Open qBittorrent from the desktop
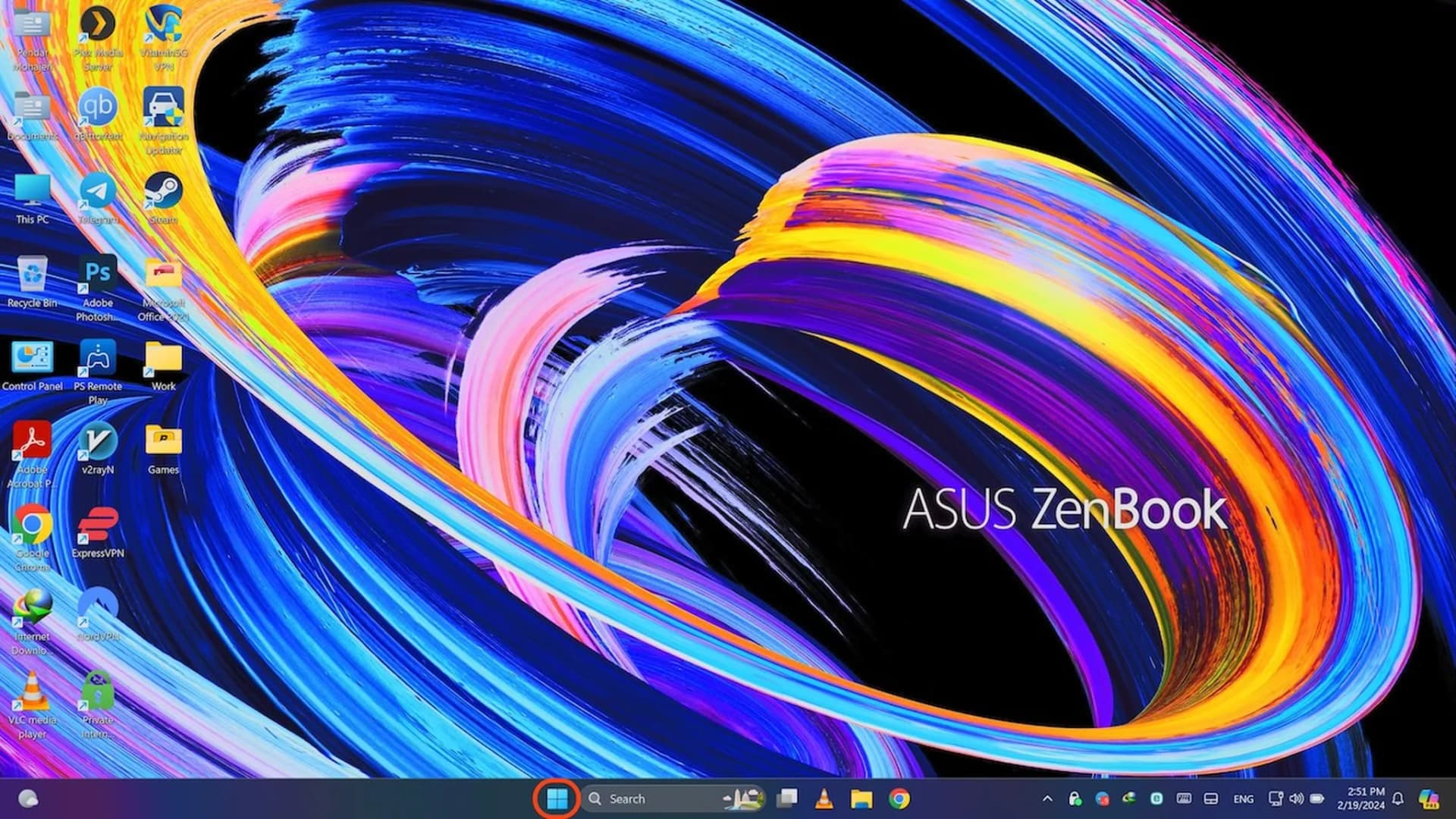 [x=97, y=106]
